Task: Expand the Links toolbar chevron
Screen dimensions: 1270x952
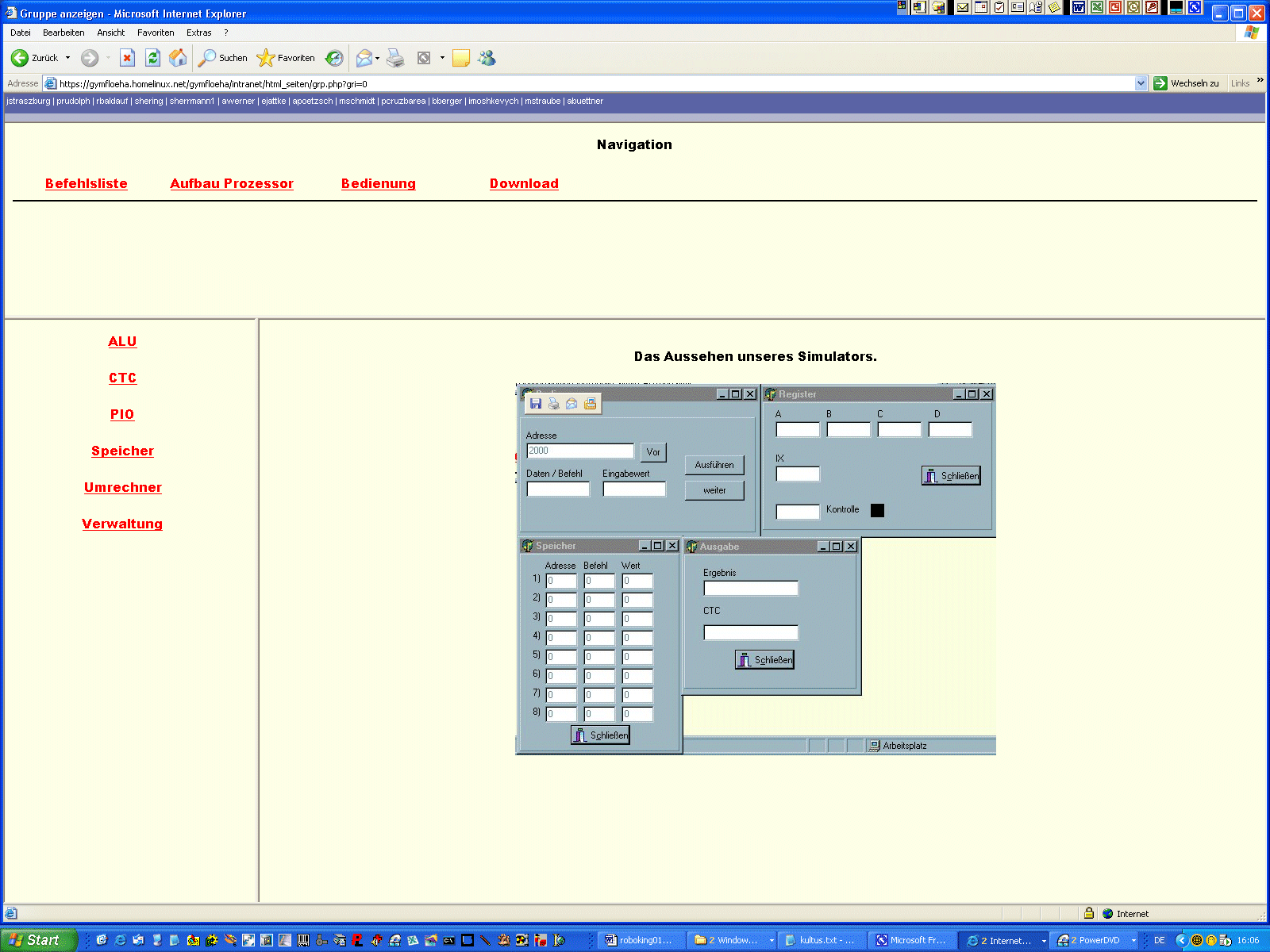Action: 1260,80
